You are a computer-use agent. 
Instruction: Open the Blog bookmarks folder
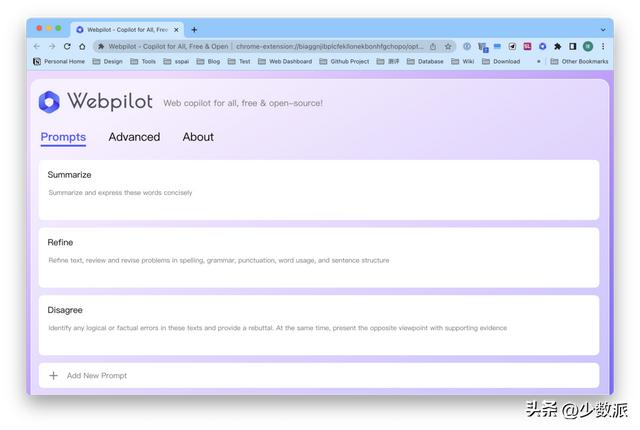click(208, 61)
